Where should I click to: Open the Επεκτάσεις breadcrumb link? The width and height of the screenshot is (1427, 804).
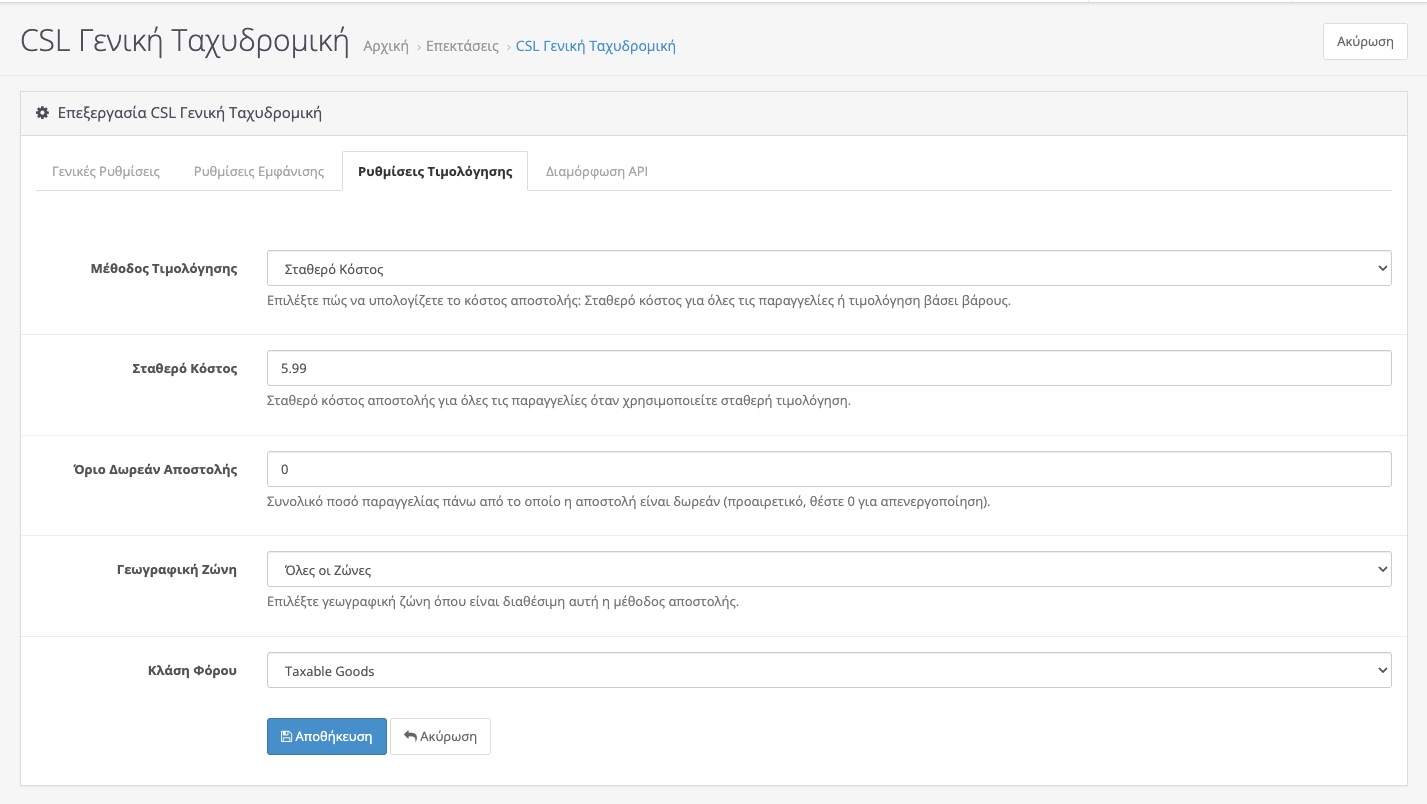click(462, 46)
